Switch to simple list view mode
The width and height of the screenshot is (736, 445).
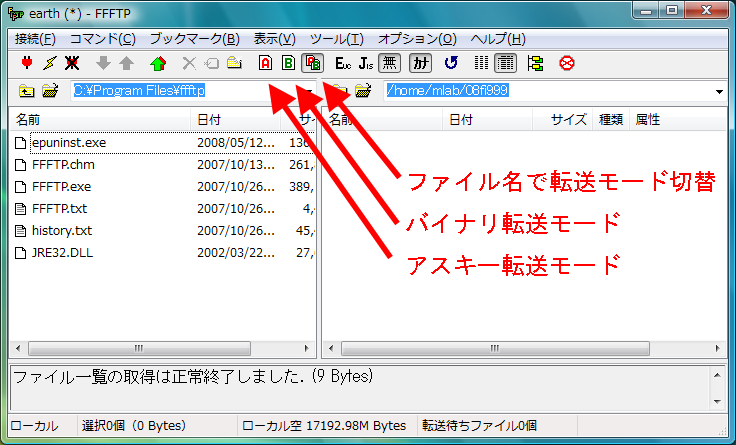click(481, 63)
